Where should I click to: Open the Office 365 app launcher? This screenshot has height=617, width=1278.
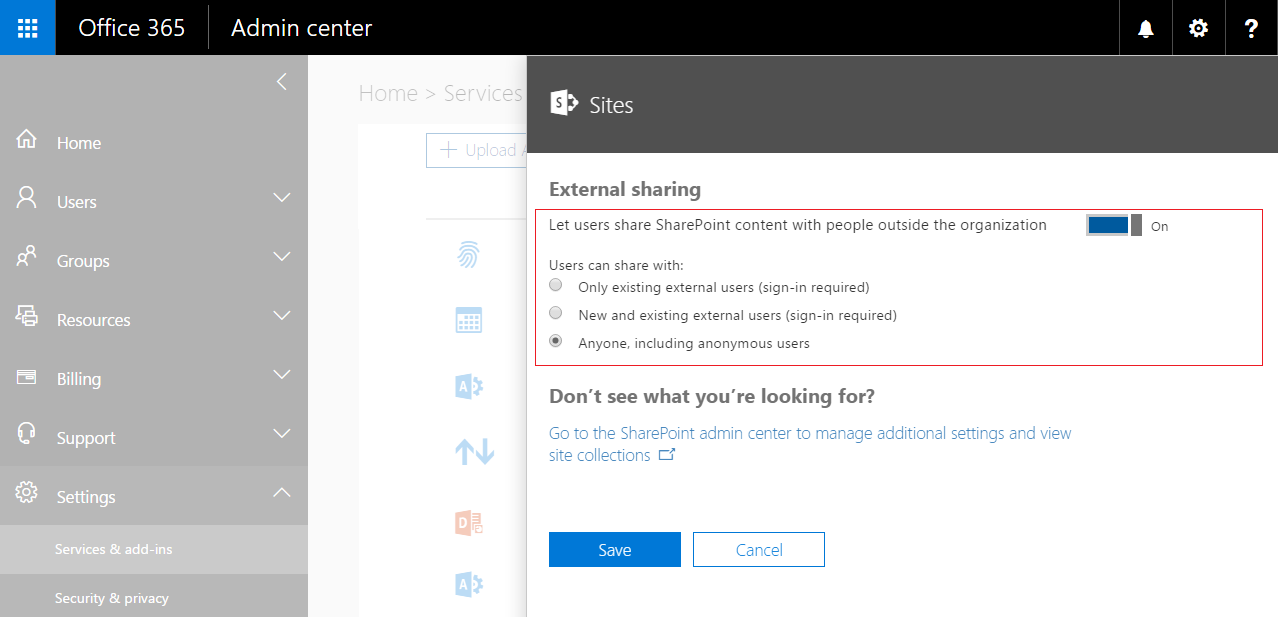[x=26, y=27]
